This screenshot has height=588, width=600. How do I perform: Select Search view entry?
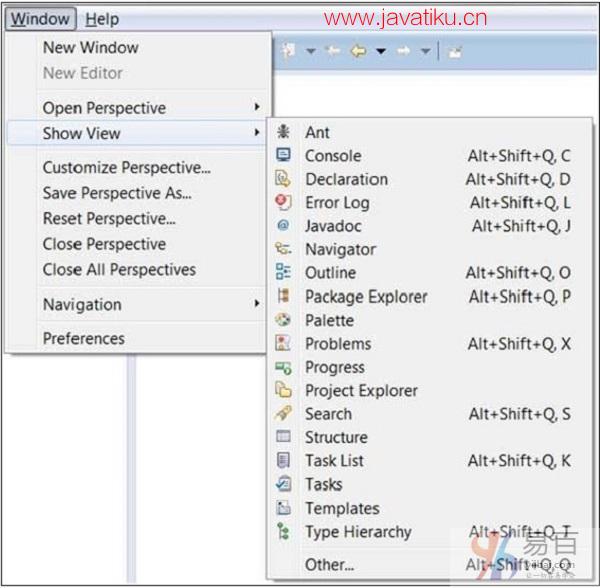point(429,414)
